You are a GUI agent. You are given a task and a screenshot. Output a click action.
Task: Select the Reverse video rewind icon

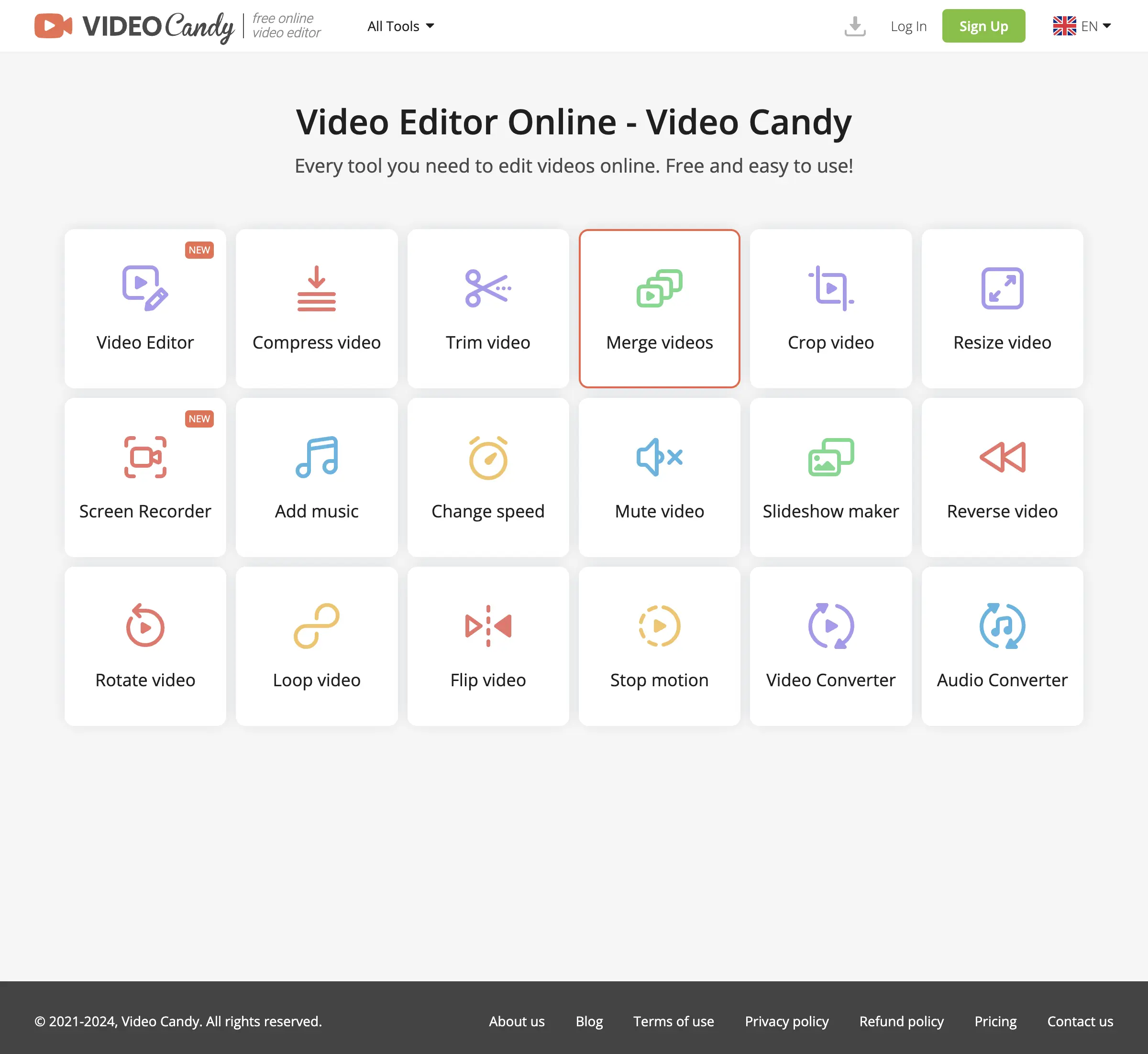(1002, 457)
